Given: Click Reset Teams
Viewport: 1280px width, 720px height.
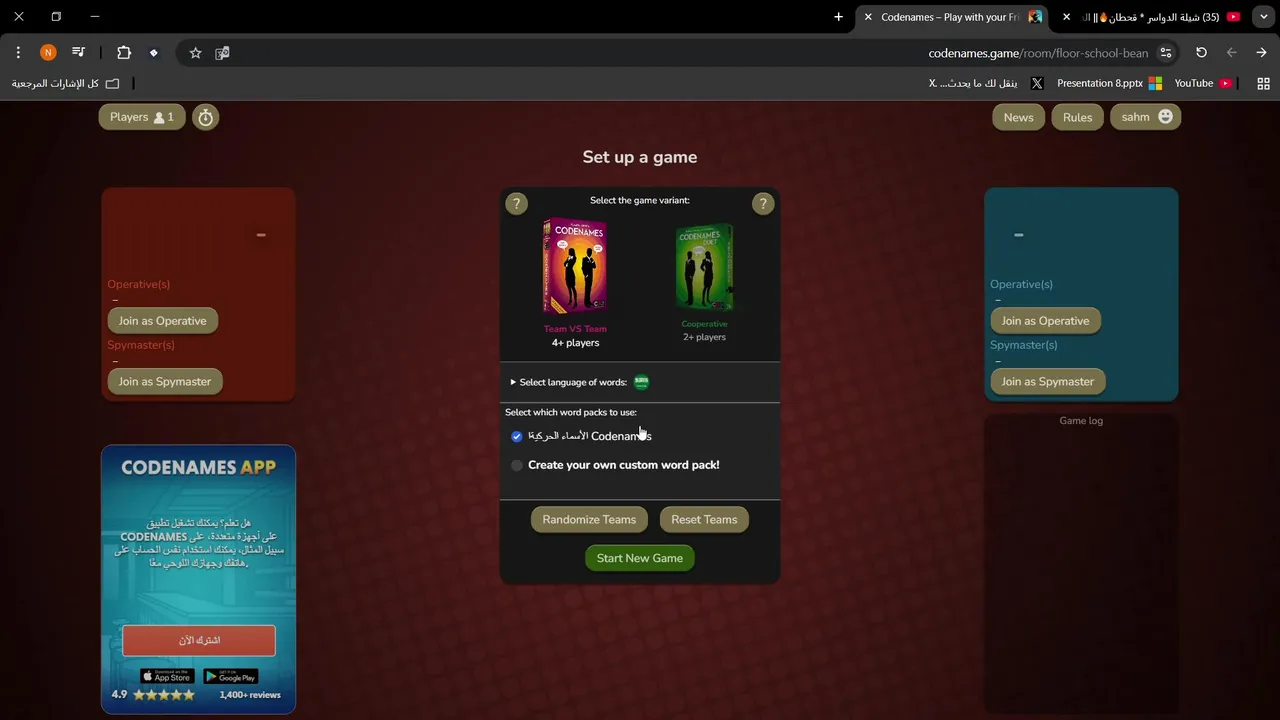Looking at the screenshot, I should pos(704,519).
